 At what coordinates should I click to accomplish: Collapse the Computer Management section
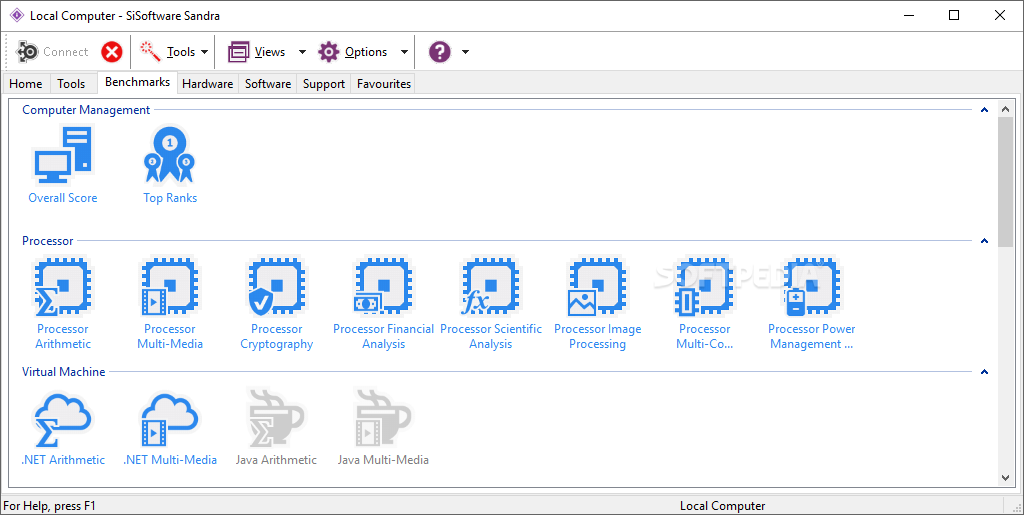coord(984,110)
